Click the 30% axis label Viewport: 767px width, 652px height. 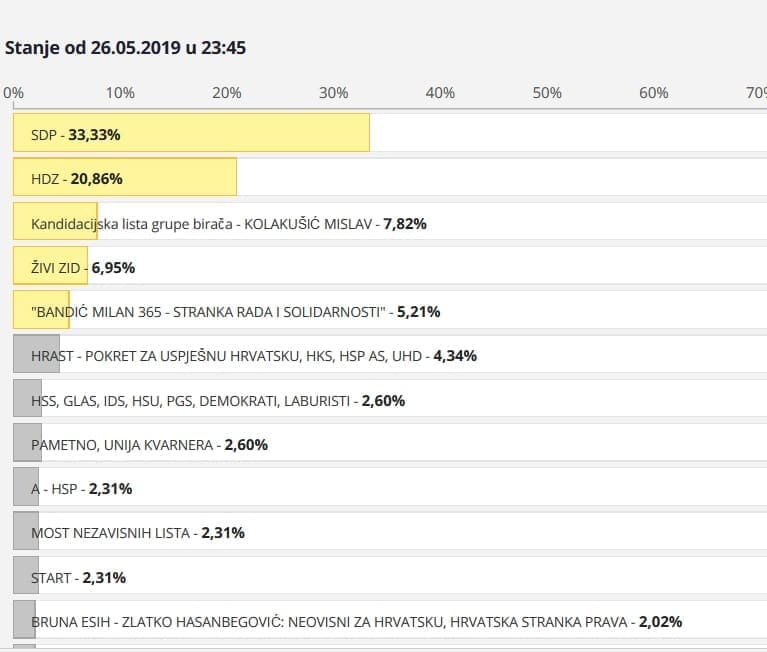(333, 93)
